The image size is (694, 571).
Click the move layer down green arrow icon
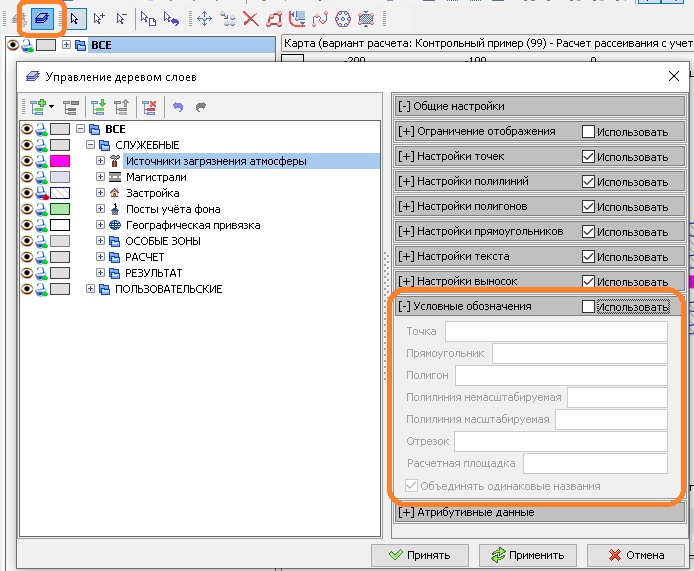pyautogui.click(x=97, y=107)
